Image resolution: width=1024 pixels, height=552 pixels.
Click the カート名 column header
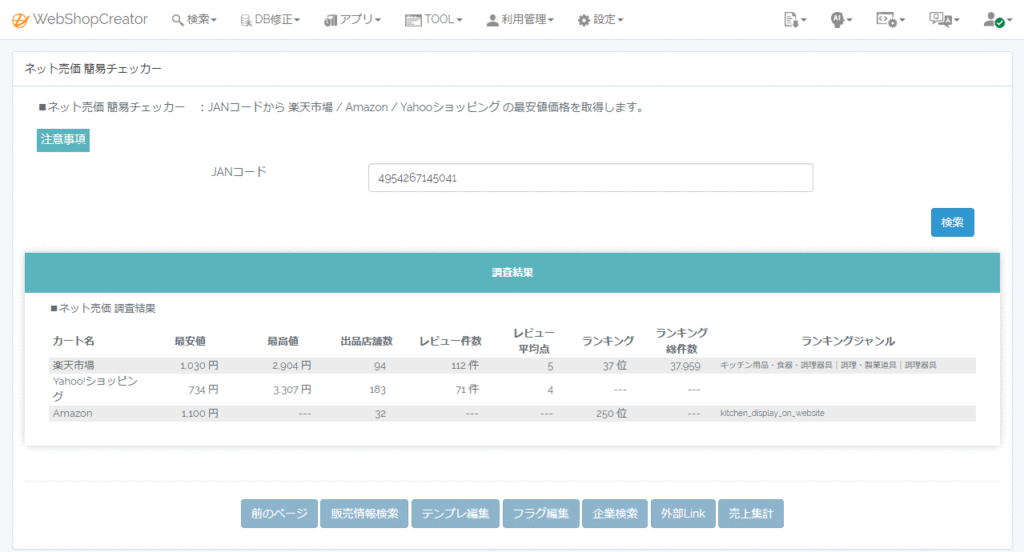(x=73, y=341)
